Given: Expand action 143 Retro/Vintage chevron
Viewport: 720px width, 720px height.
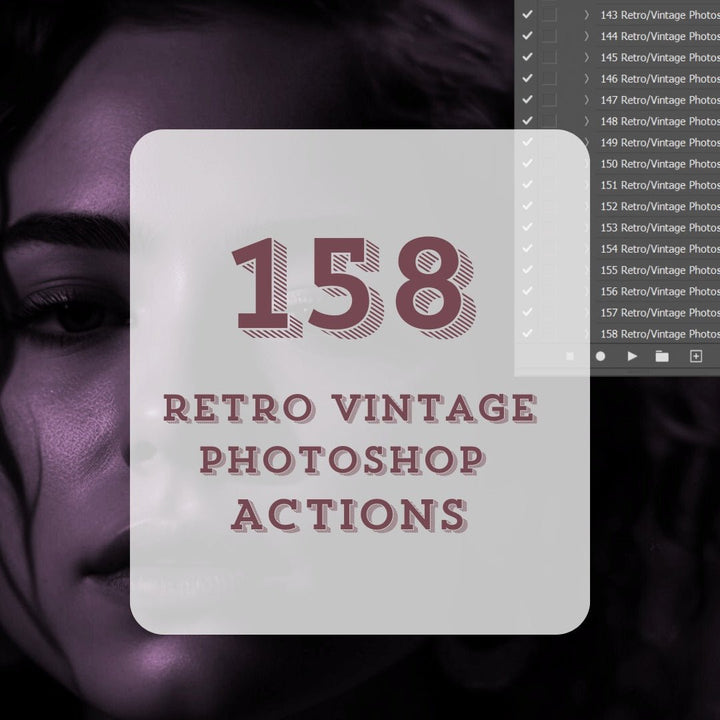Looking at the screenshot, I should 587,15.
